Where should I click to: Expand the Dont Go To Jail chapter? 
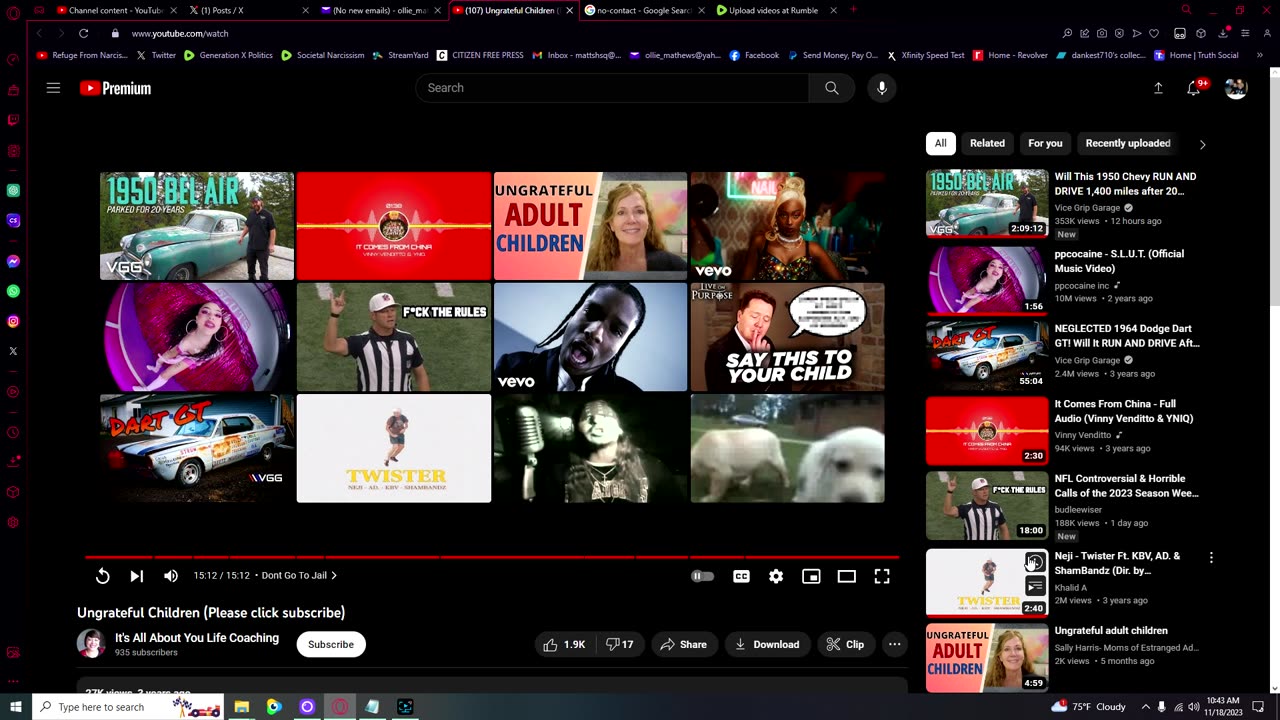click(x=299, y=576)
